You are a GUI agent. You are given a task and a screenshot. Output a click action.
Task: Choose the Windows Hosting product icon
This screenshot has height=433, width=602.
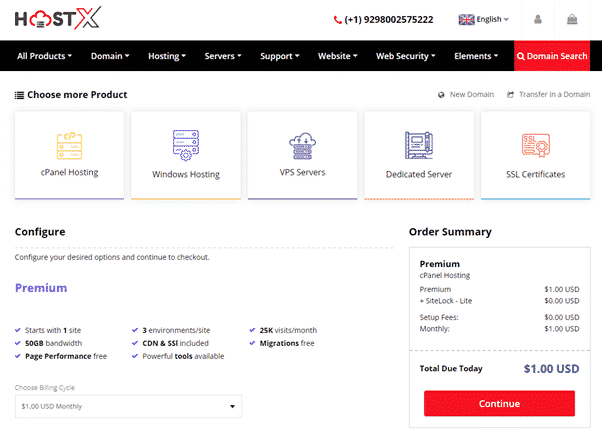186,144
